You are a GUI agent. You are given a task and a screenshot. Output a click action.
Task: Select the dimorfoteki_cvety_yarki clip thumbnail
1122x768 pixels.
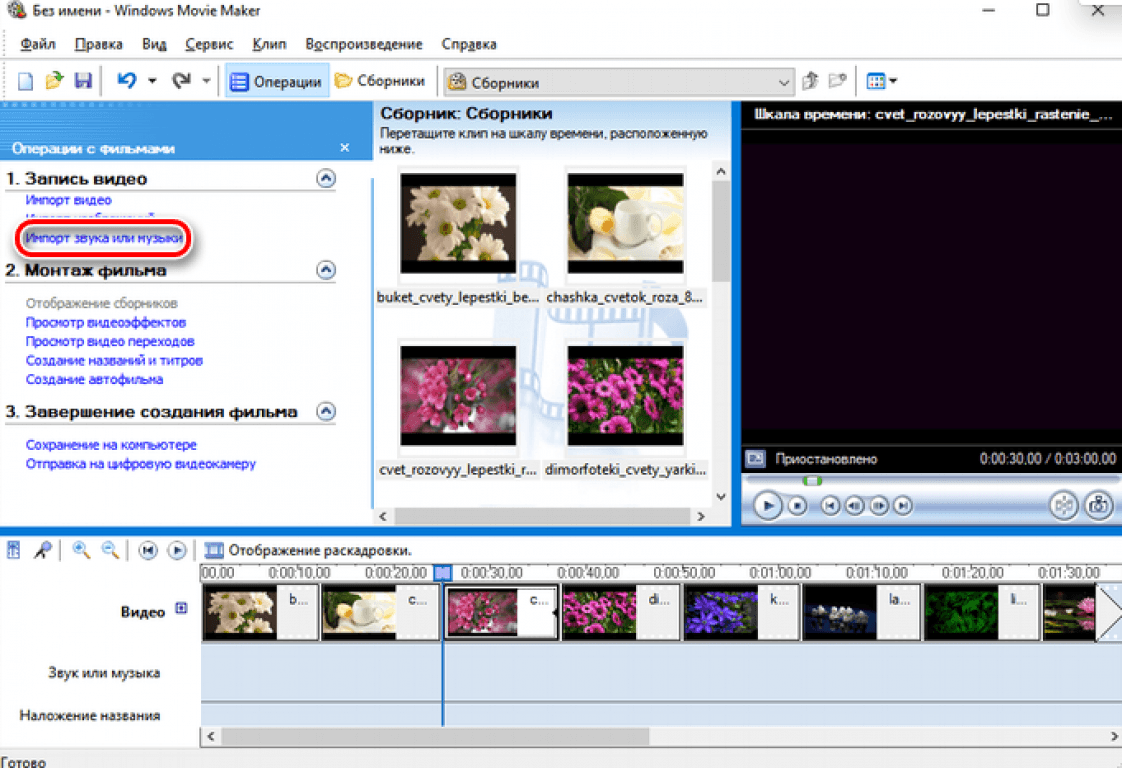coord(625,396)
